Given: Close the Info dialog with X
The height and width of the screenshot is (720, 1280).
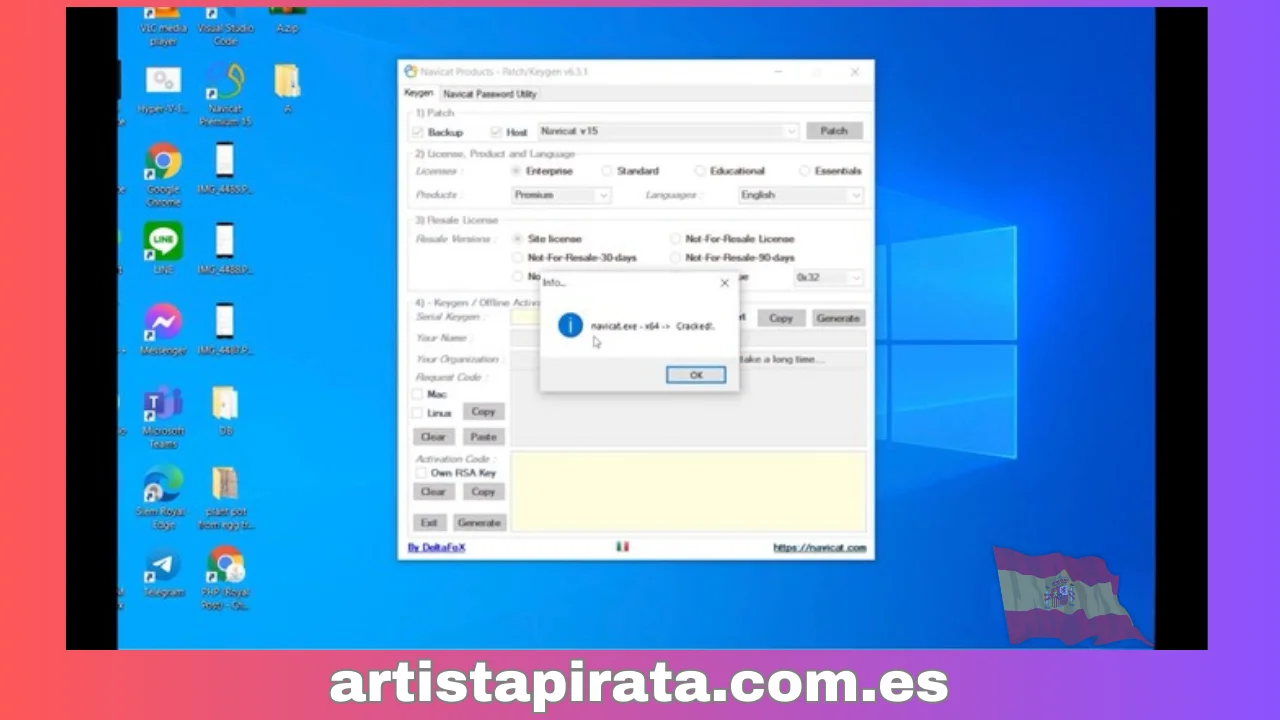Looking at the screenshot, I should tap(725, 283).
